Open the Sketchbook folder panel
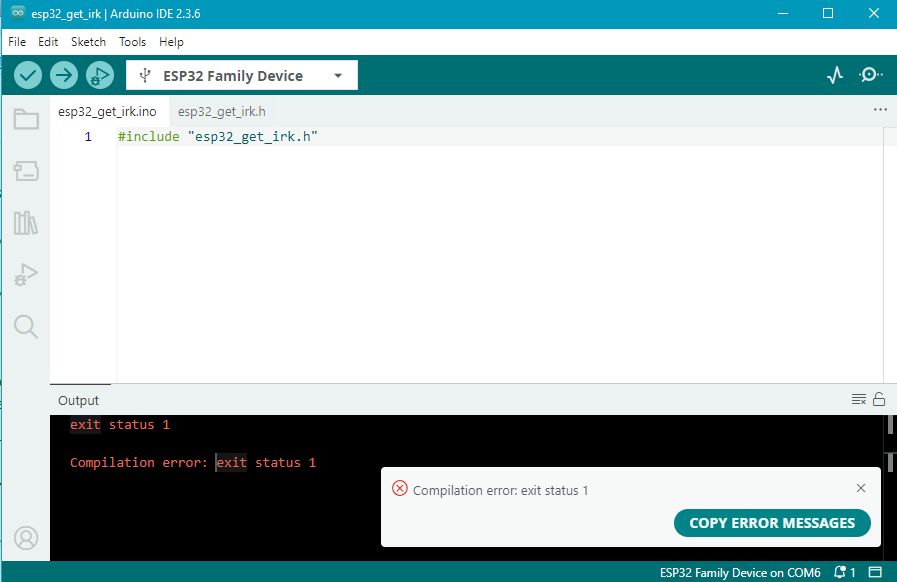Screen dimensions: 897x582 click(x=26, y=119)
